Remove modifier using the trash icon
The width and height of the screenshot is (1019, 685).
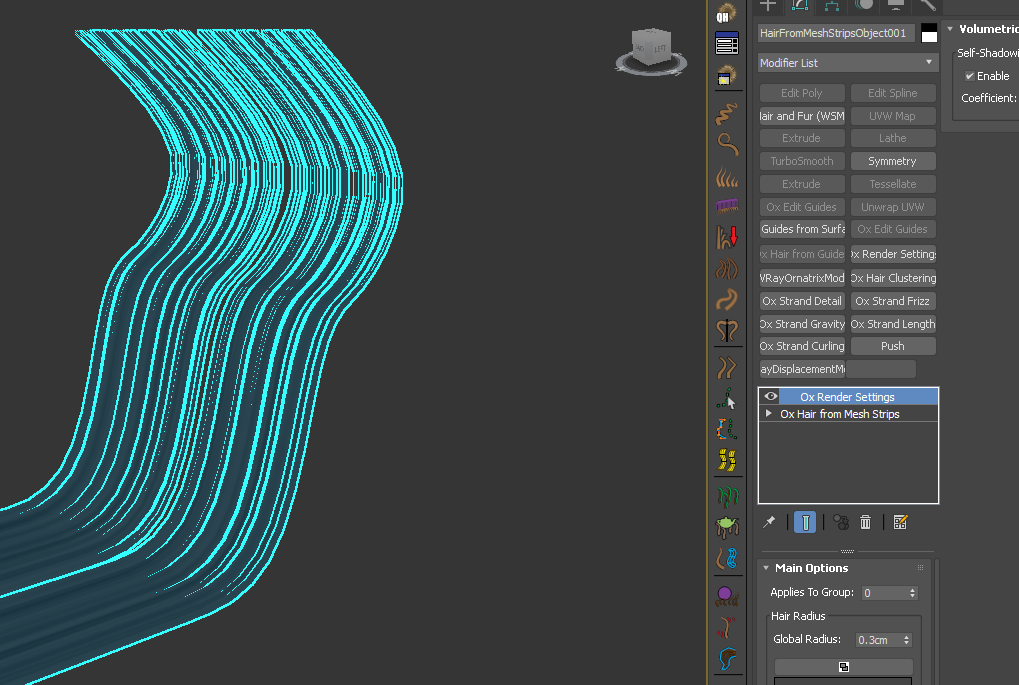pos(866,522)
